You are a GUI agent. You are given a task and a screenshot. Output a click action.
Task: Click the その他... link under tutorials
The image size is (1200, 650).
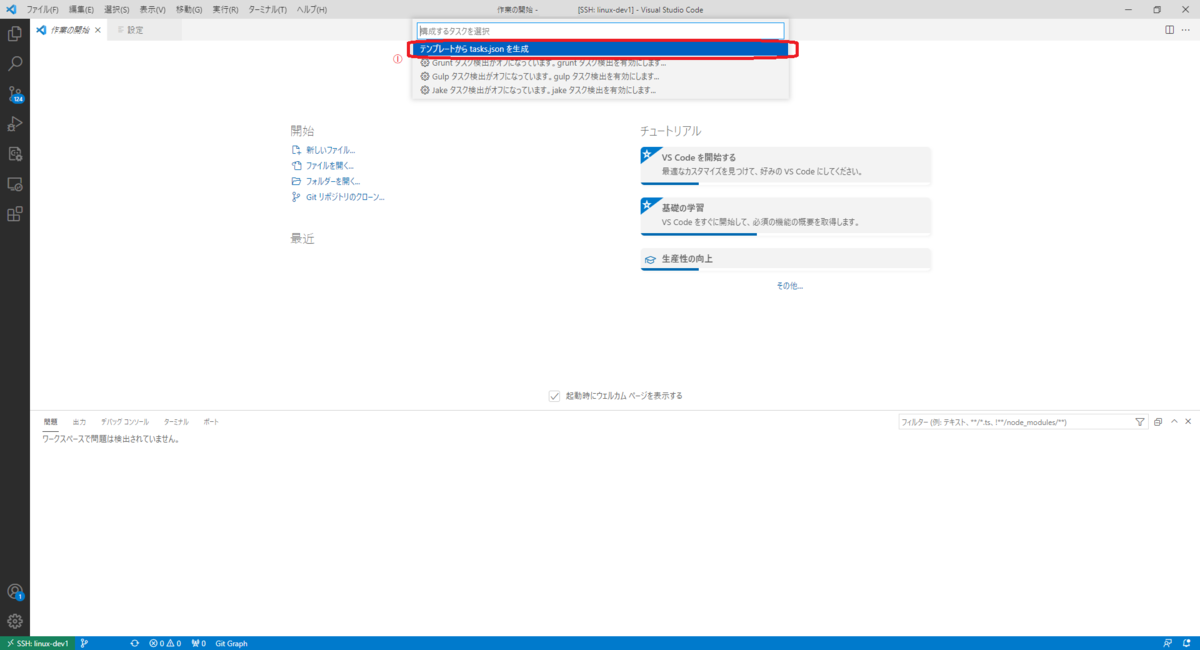click(790, 286)
